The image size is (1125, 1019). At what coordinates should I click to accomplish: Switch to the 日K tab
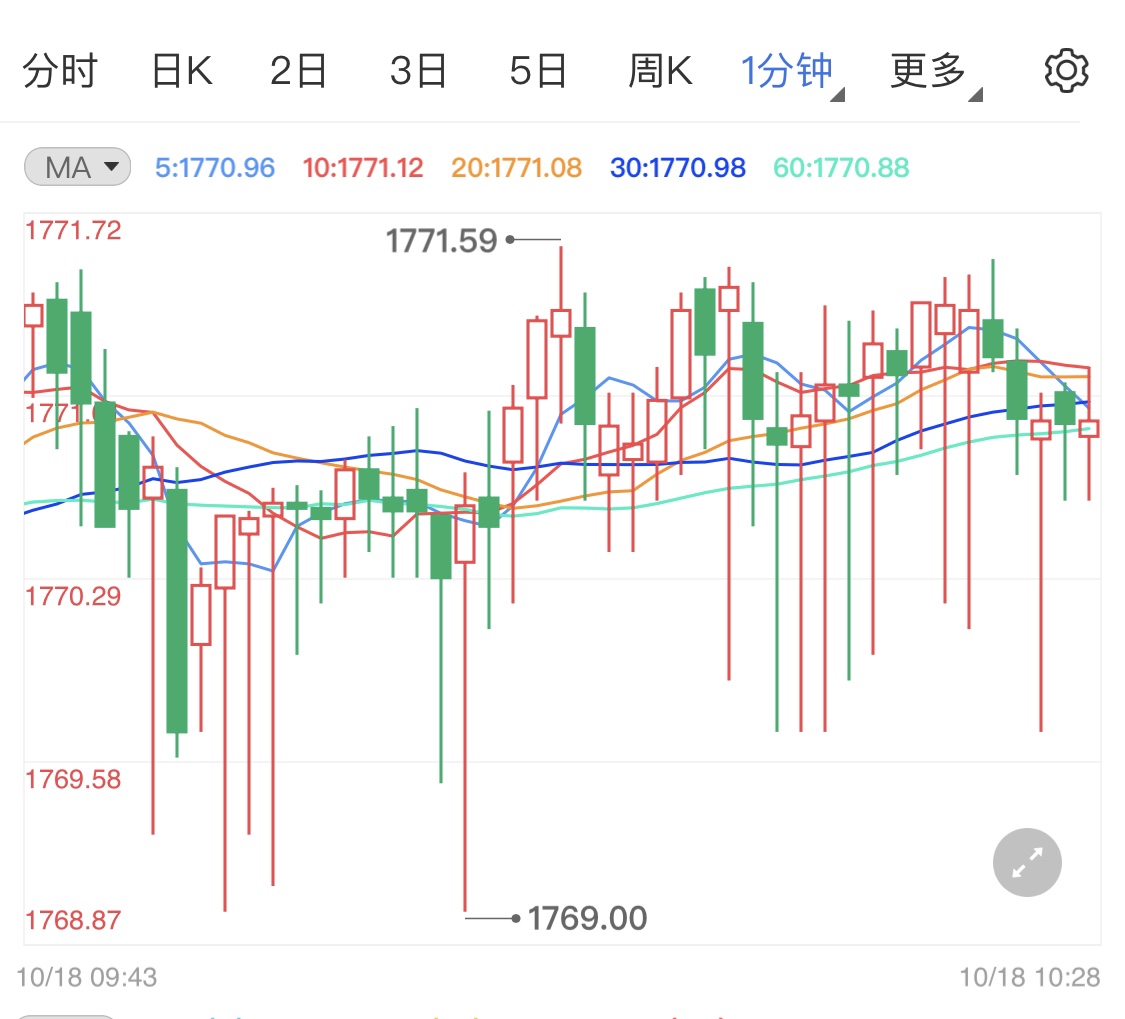click(x=182, y=71)
